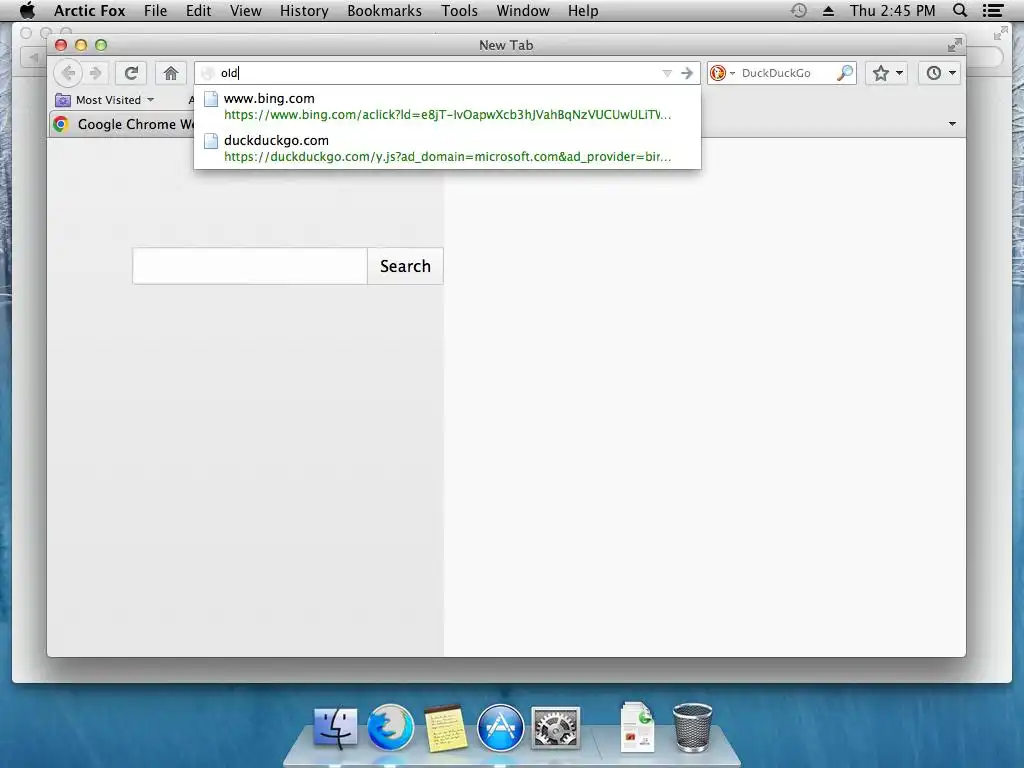Open System Preferences from the Dock
The image size is (1024, 768).
pyautogui.click(x=556, y=728)
